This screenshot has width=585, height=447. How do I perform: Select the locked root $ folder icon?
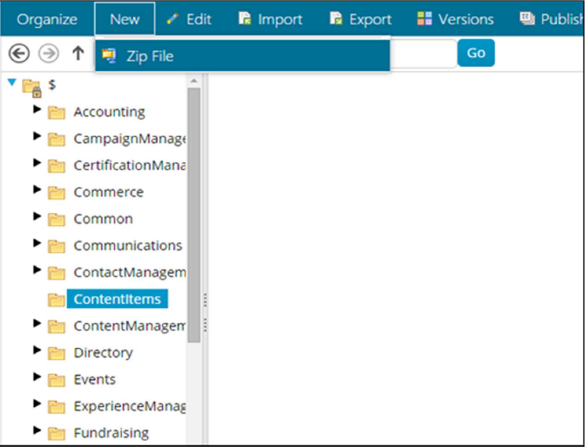coord(32,88)
